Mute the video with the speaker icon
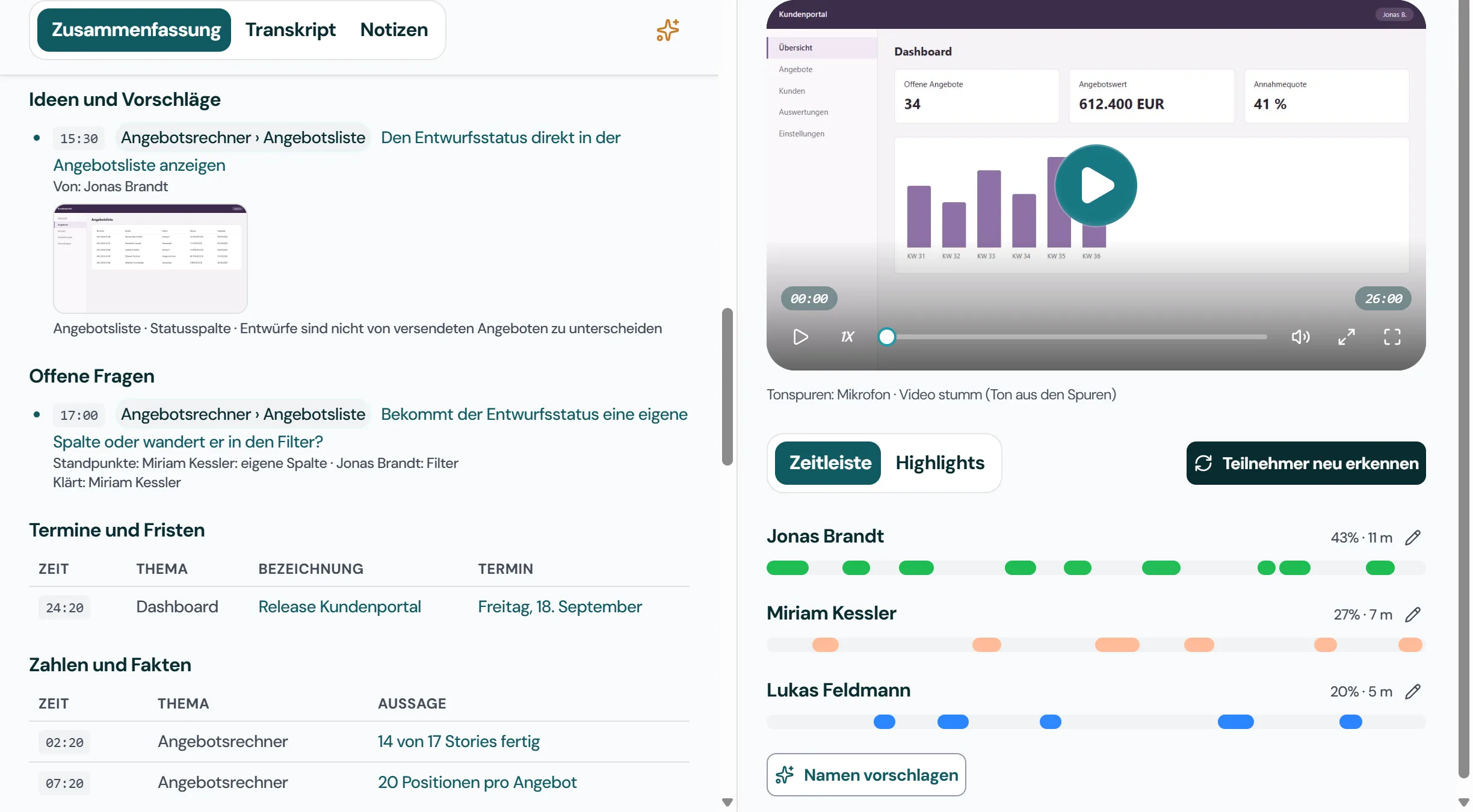The height and width of the screenshot is (812, 1473). click(x=1300, y=337)
